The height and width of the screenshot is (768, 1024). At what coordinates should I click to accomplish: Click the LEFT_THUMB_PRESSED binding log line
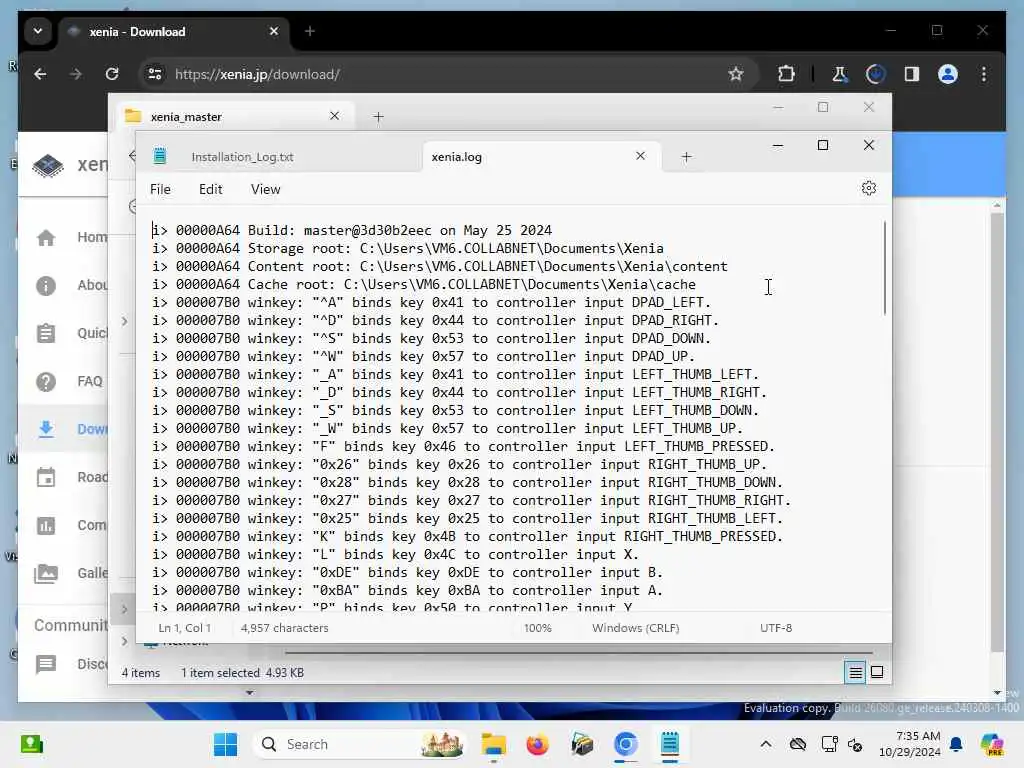click(464, 446)
